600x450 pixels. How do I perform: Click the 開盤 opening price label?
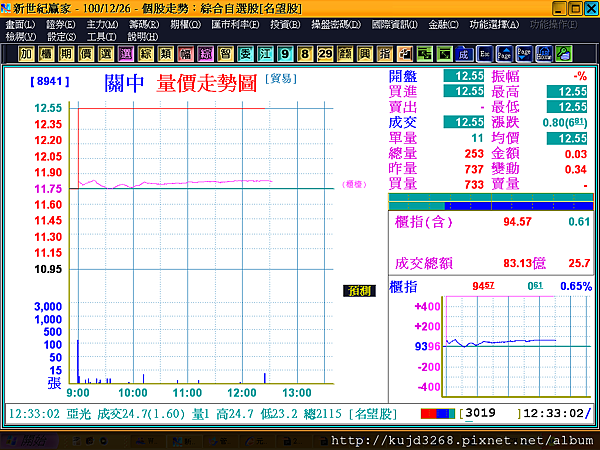pos(403,77)
